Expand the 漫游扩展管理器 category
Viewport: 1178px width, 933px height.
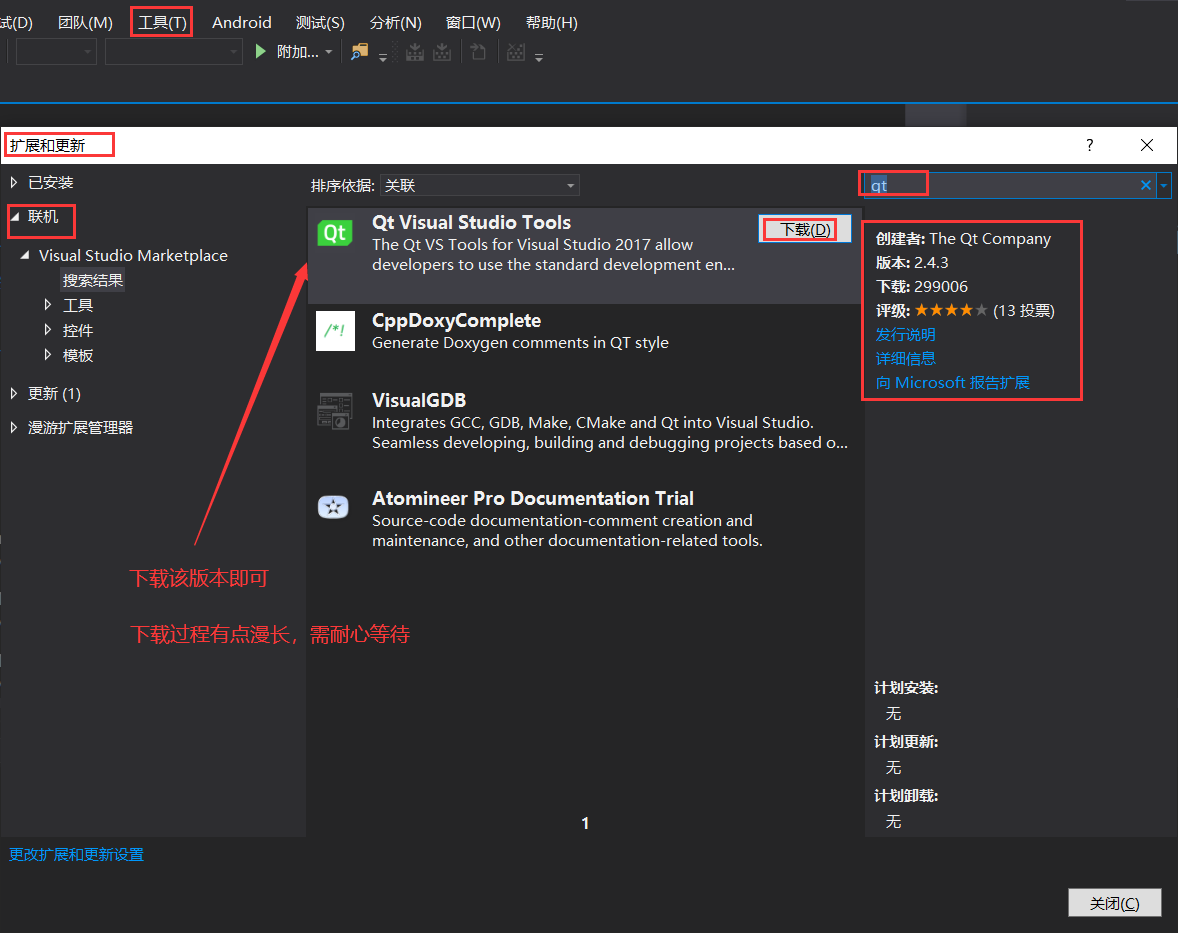14,427
